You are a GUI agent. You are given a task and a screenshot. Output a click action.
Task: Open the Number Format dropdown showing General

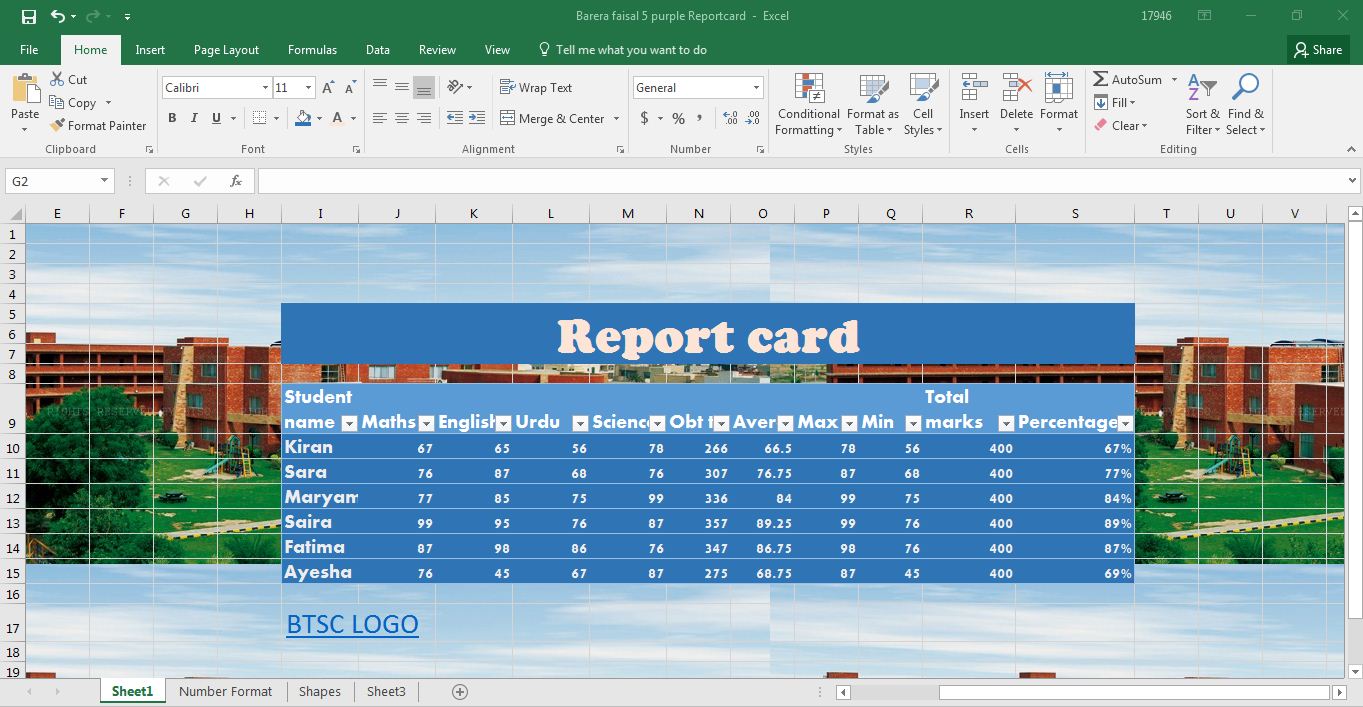click(x=755, y=86)
